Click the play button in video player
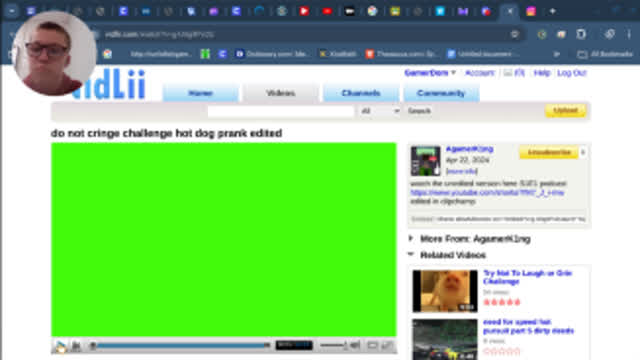 tap(60, 346)
